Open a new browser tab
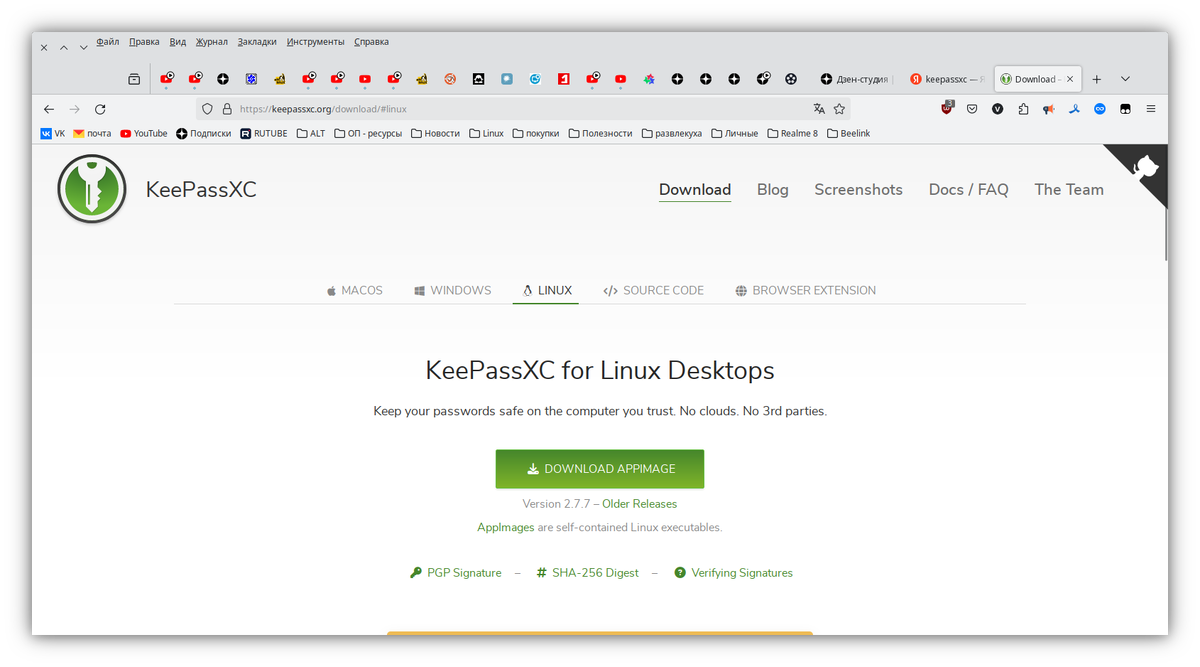 tap(1096, 79)
